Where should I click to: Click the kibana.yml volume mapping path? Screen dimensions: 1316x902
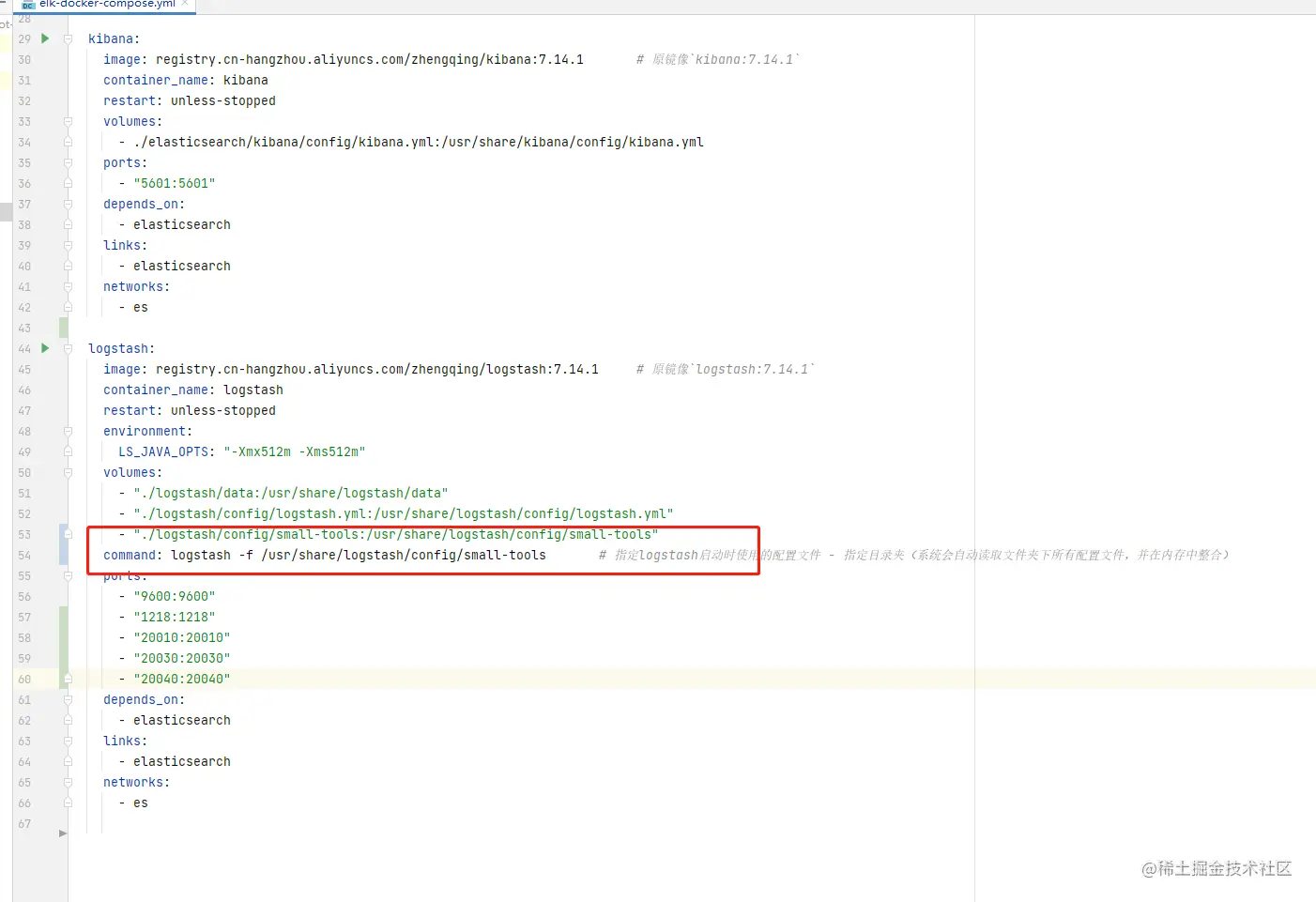(419, 142)
